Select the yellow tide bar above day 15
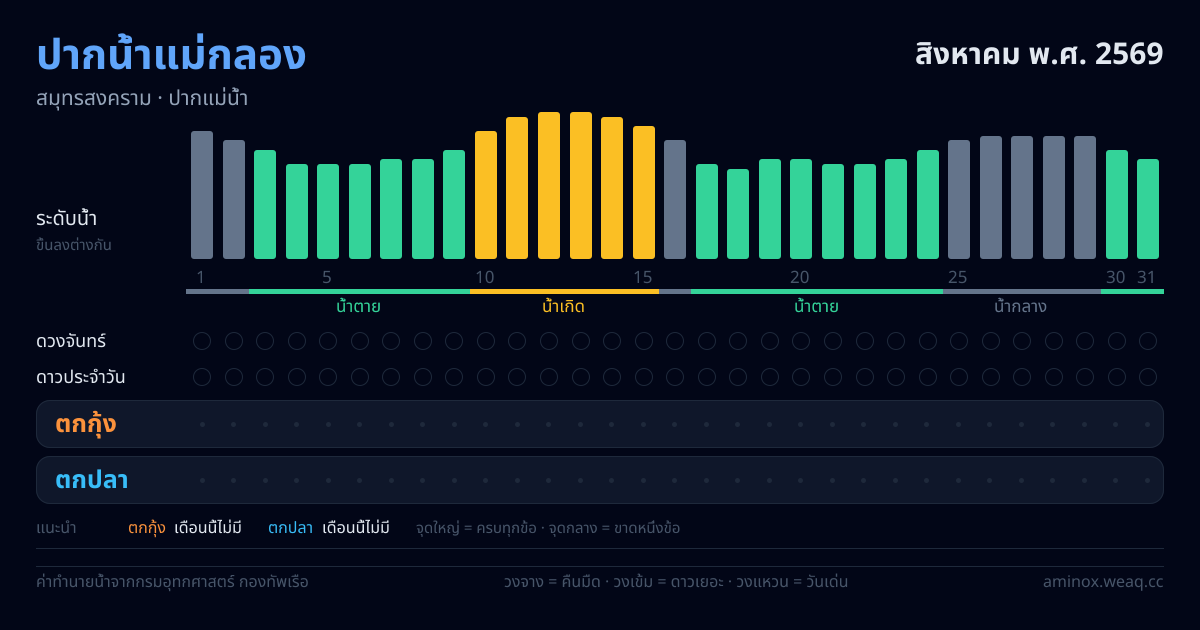Viewport: 1200px width, 630px height. [x=644, y=192]
